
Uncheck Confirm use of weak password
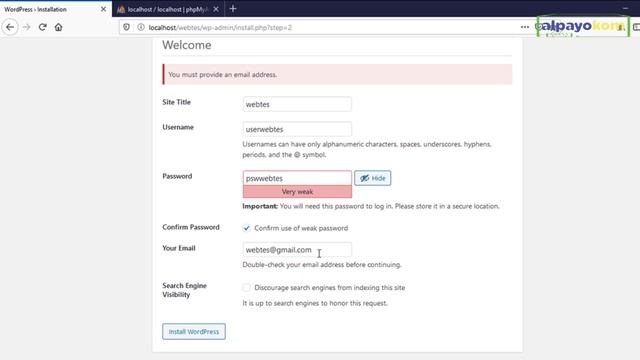click(x=247, y=228)
